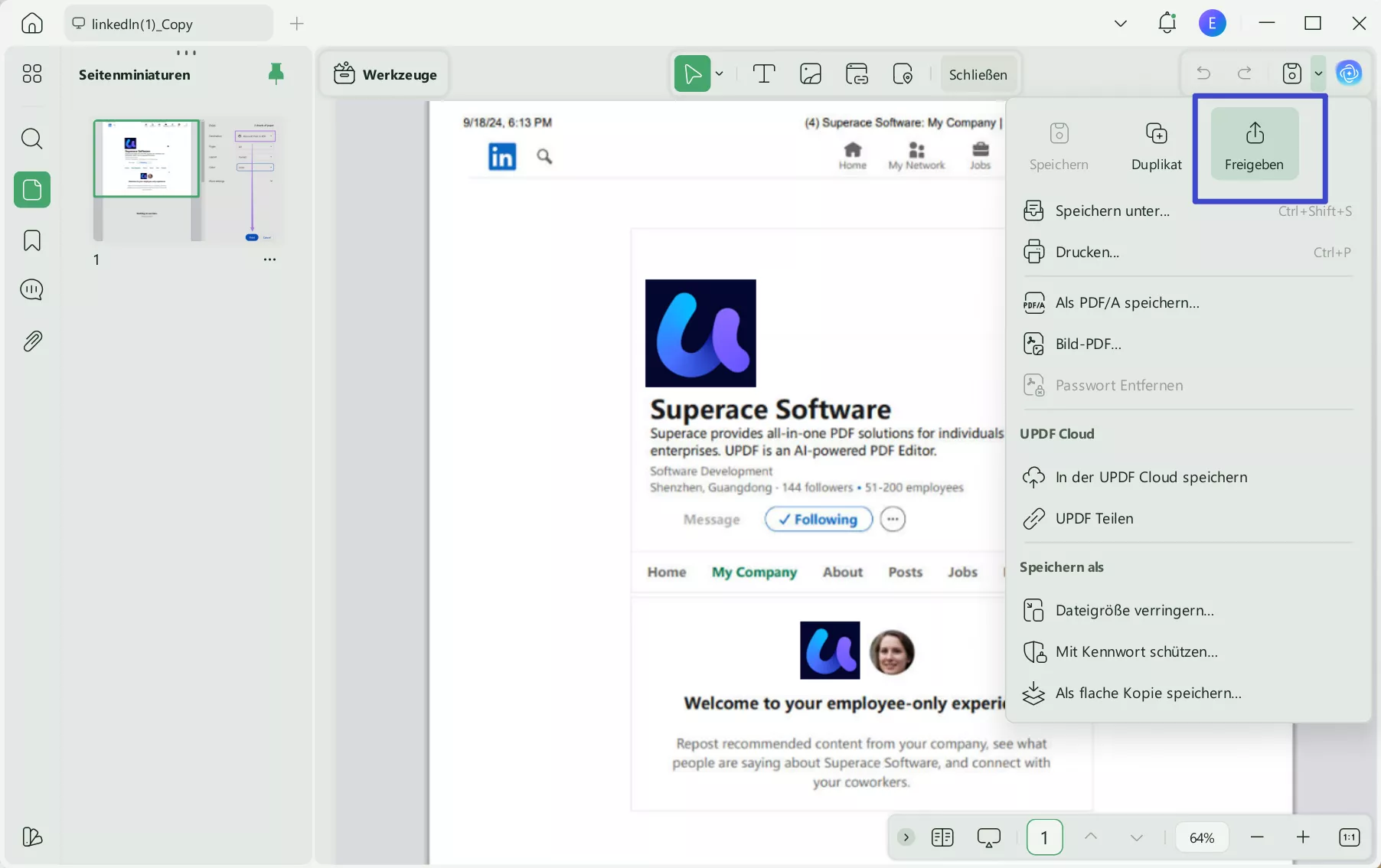Open the bookmarks panel
The height and width of the screenshot is (868, 1381).
(32, 240)
